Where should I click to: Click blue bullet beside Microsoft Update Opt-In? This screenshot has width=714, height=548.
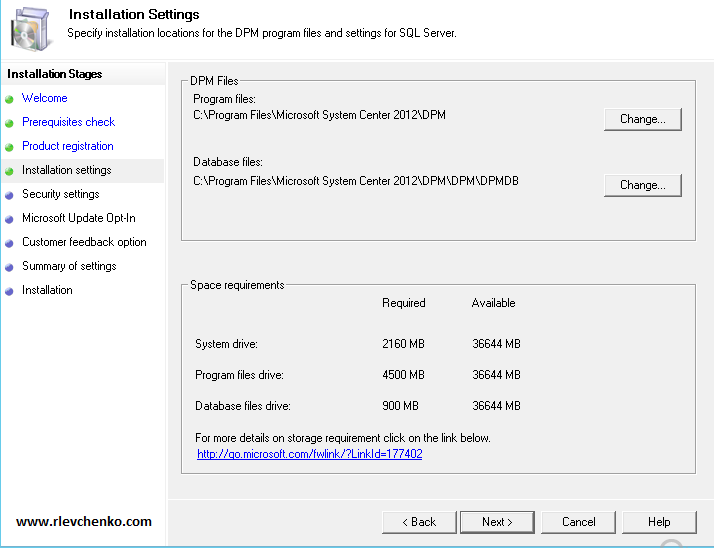pyautogui.click(x=9, y=219)
